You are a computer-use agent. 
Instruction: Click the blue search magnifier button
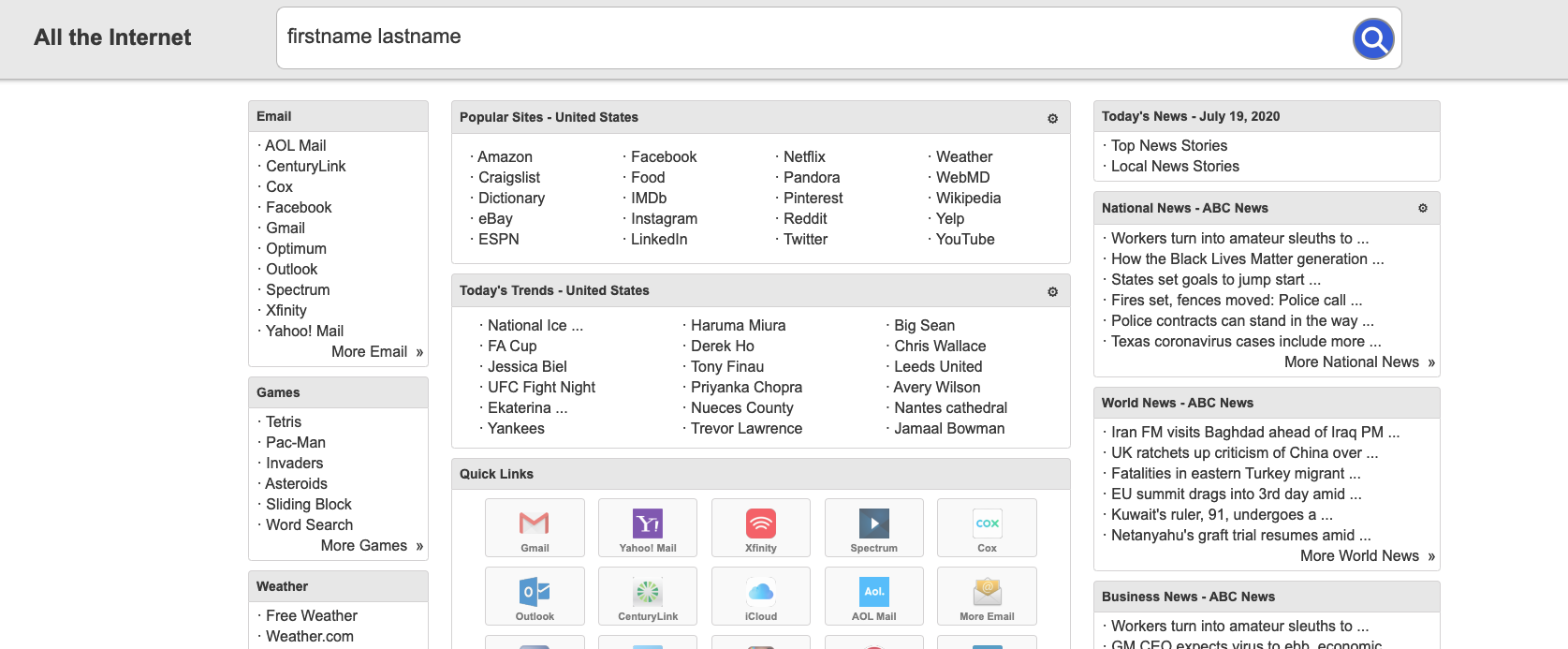pos(1373,38)
